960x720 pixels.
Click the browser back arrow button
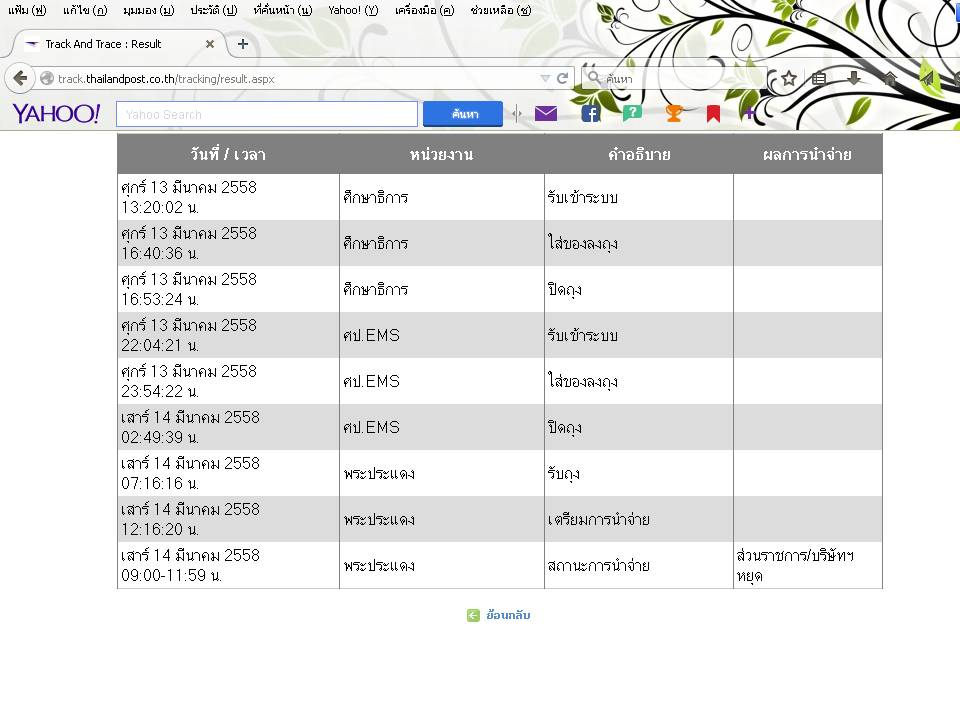pos(20,78)
